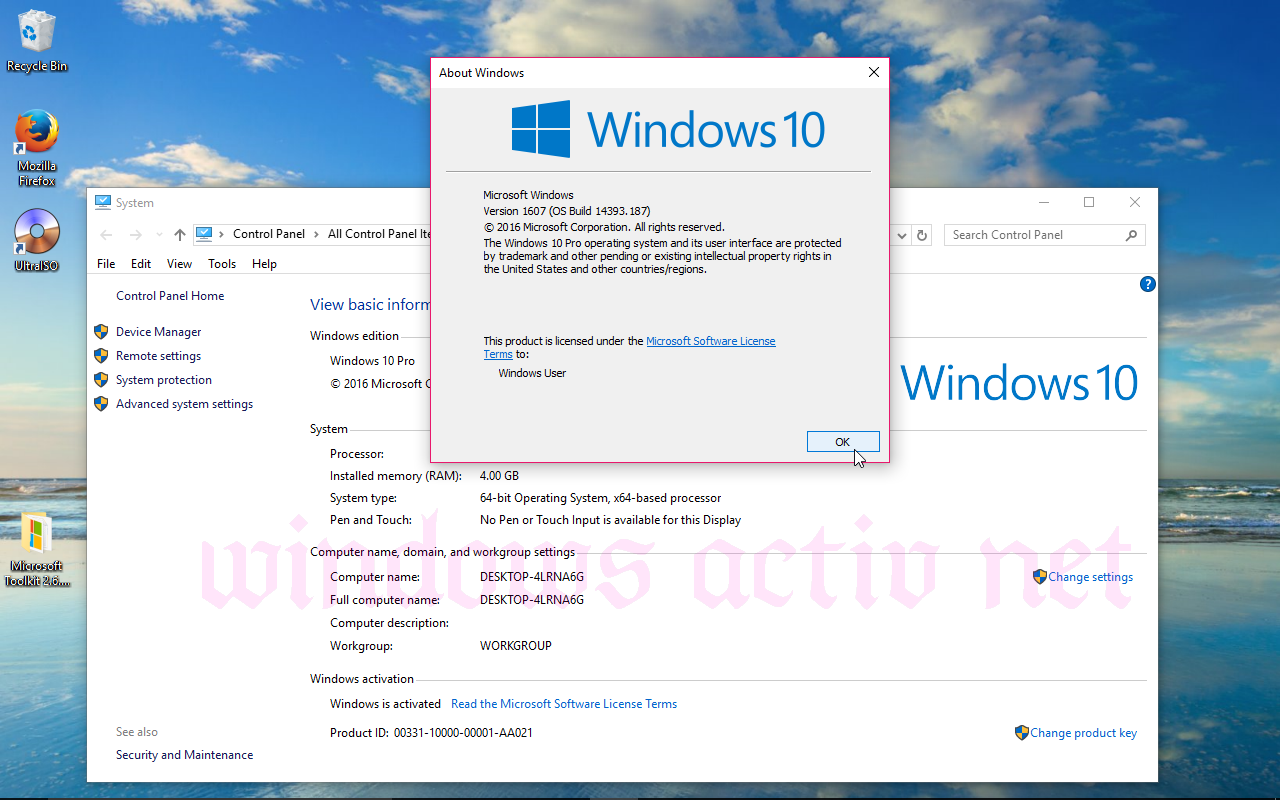Viewport: 1280px width, 800px height.
Task: Click the System window title icon
Action: click(x=103, y=202)
